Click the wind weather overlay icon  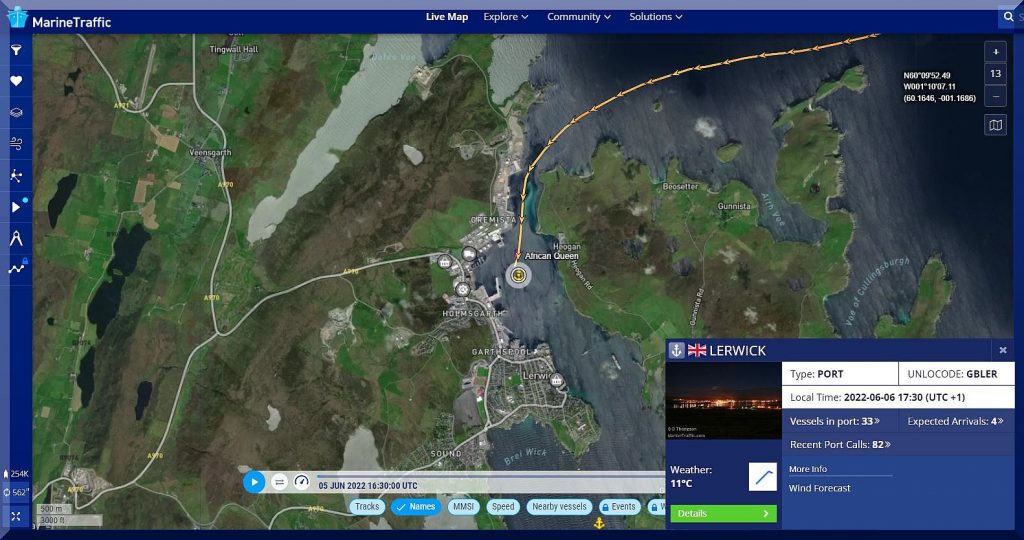coord(16,145)
